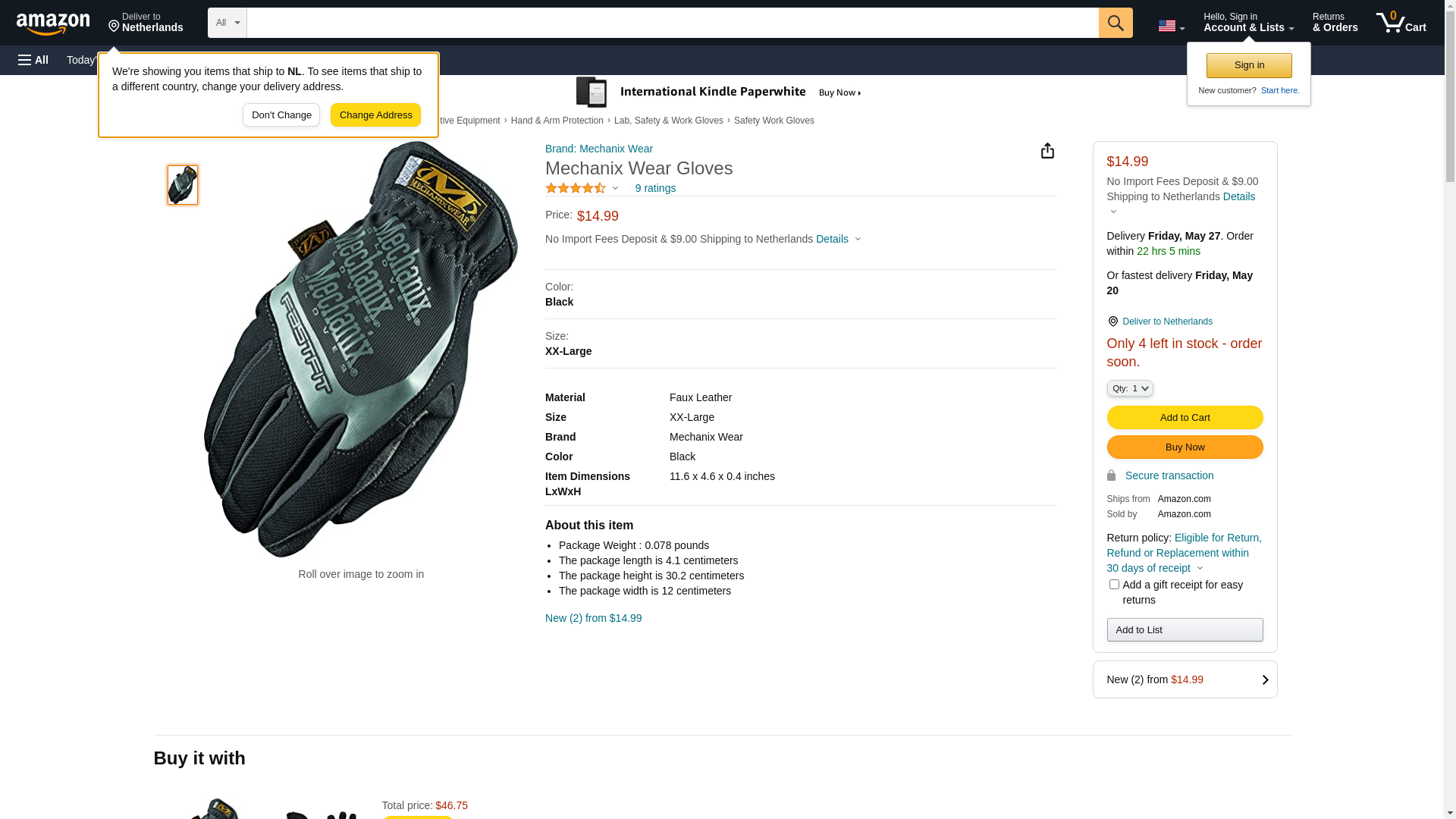Screen dimensions: 1456x819
Task: Open the country flag language selector
Action: coord(1171,26)
